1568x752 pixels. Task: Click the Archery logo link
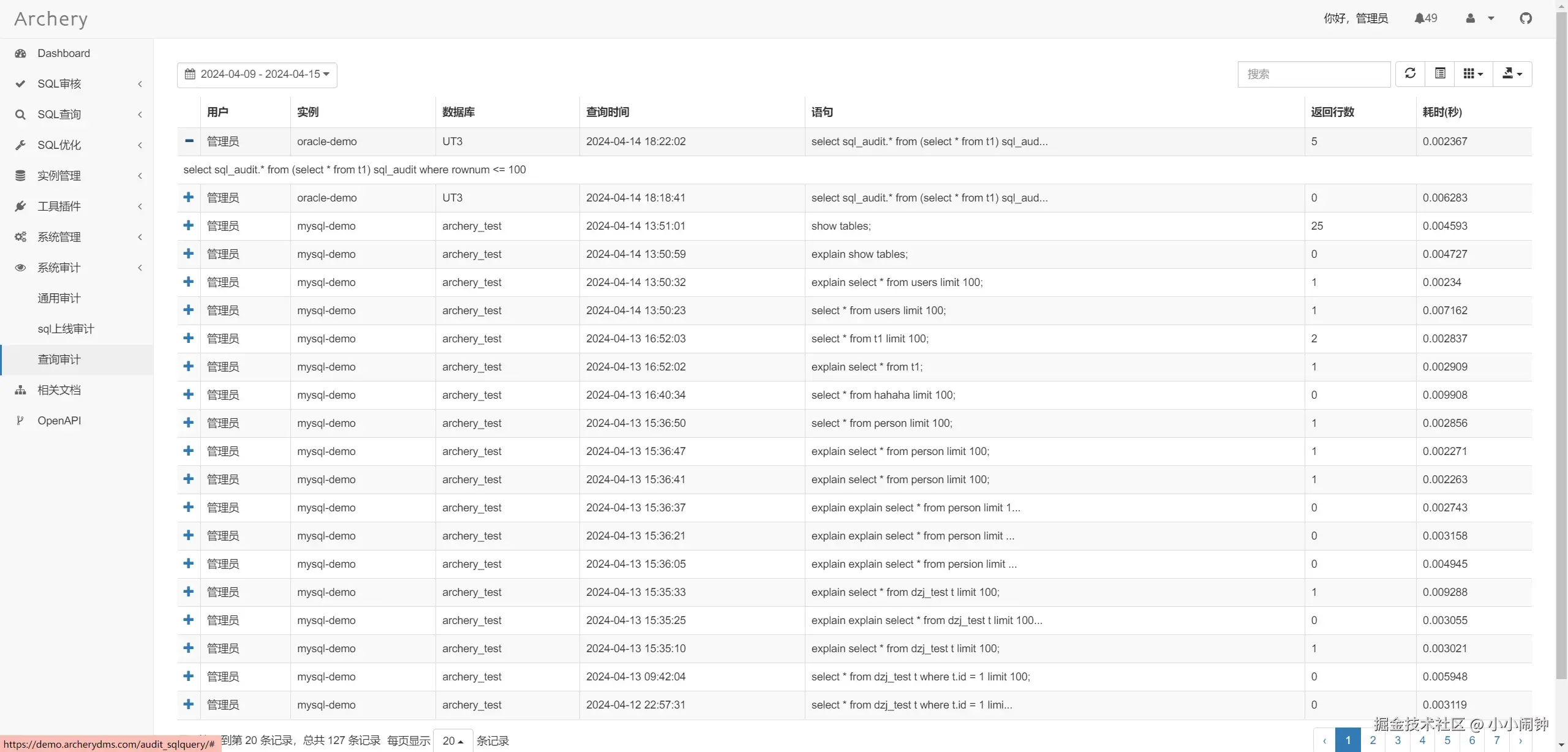click(x=51, y=19)
